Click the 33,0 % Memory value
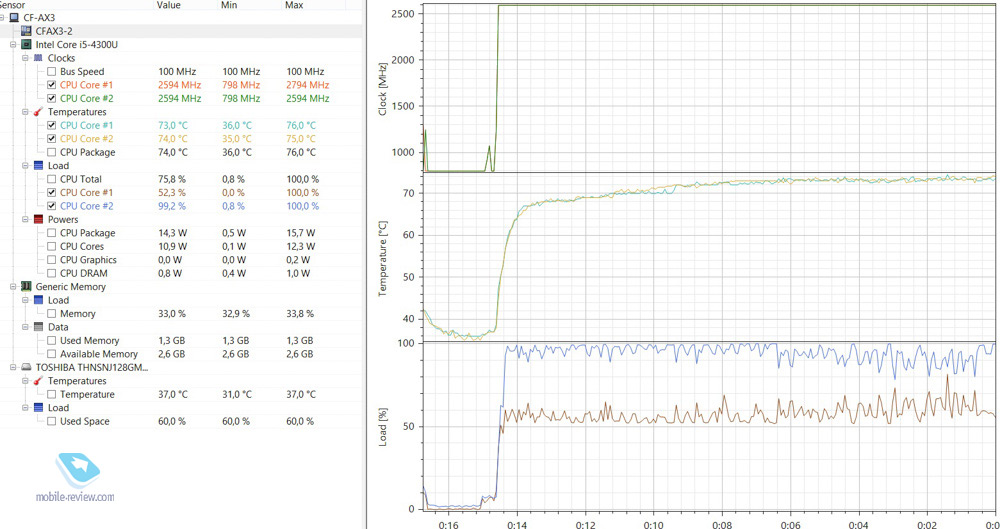This screenshot has width=1000, height=529. click(172, 313)
